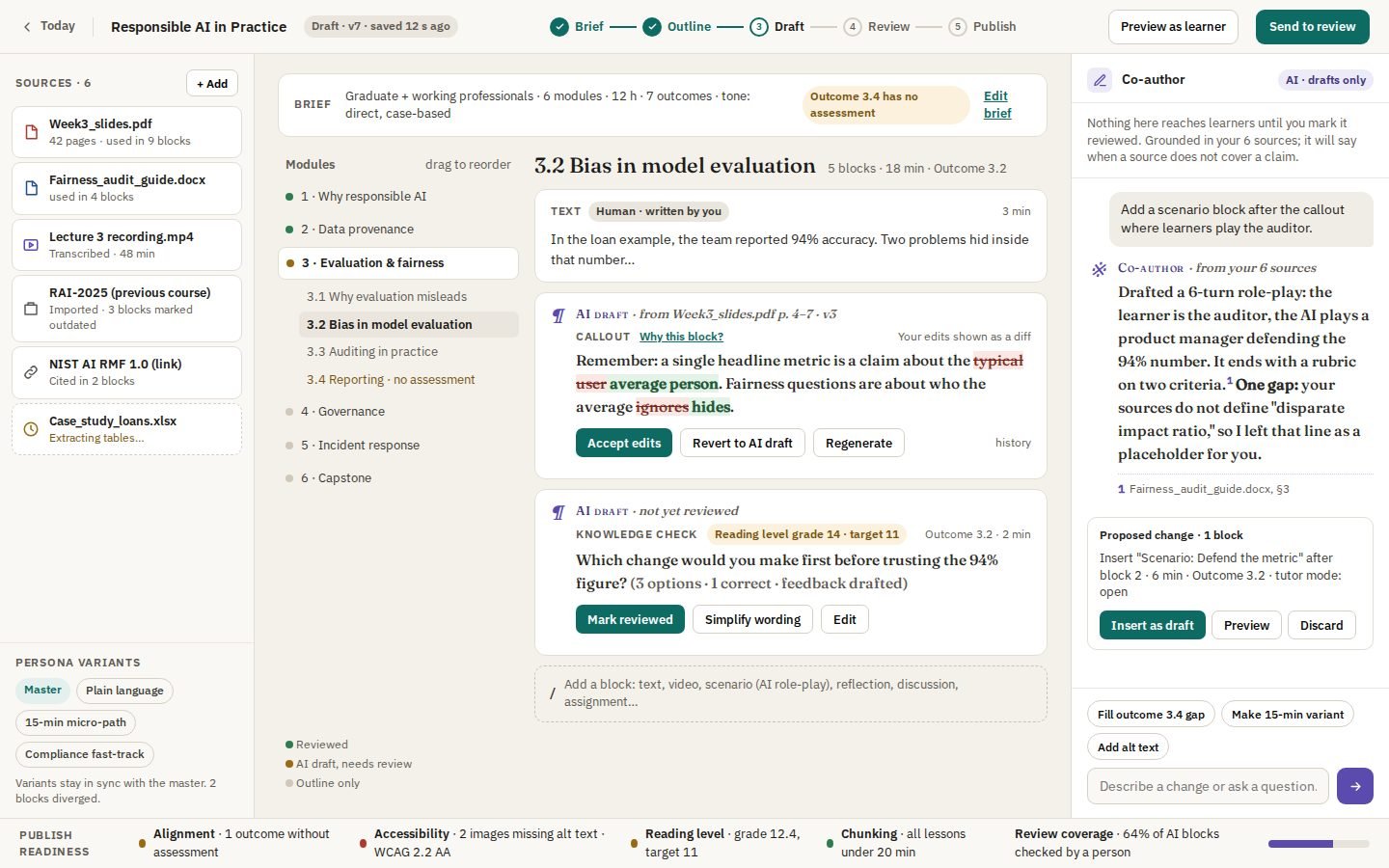
Task: Click the Week3_slides.pdf file icon
Action: pos(30,132)
